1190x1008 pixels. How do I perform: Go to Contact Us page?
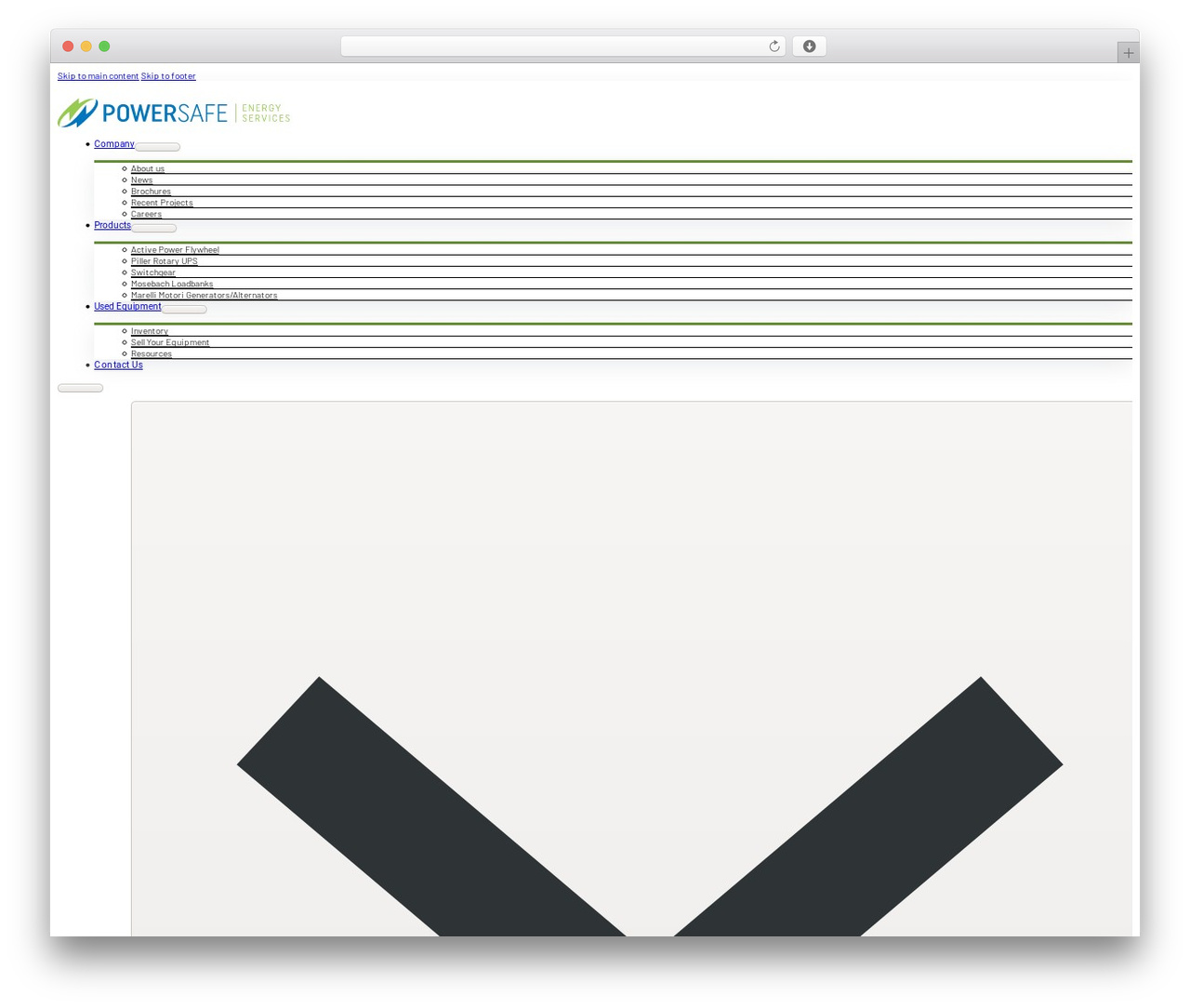pyautogui.click(x=118, y=365)
